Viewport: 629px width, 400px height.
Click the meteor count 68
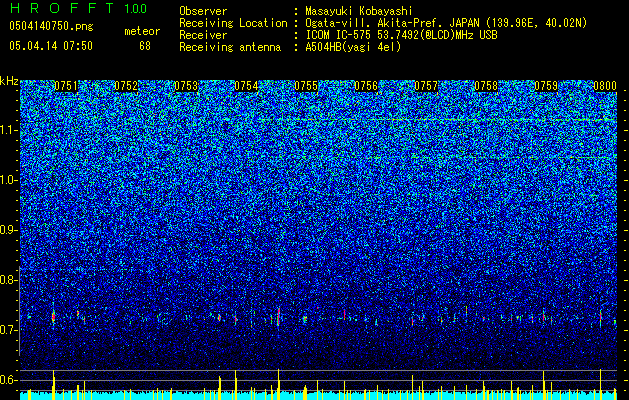pos(145,46)
